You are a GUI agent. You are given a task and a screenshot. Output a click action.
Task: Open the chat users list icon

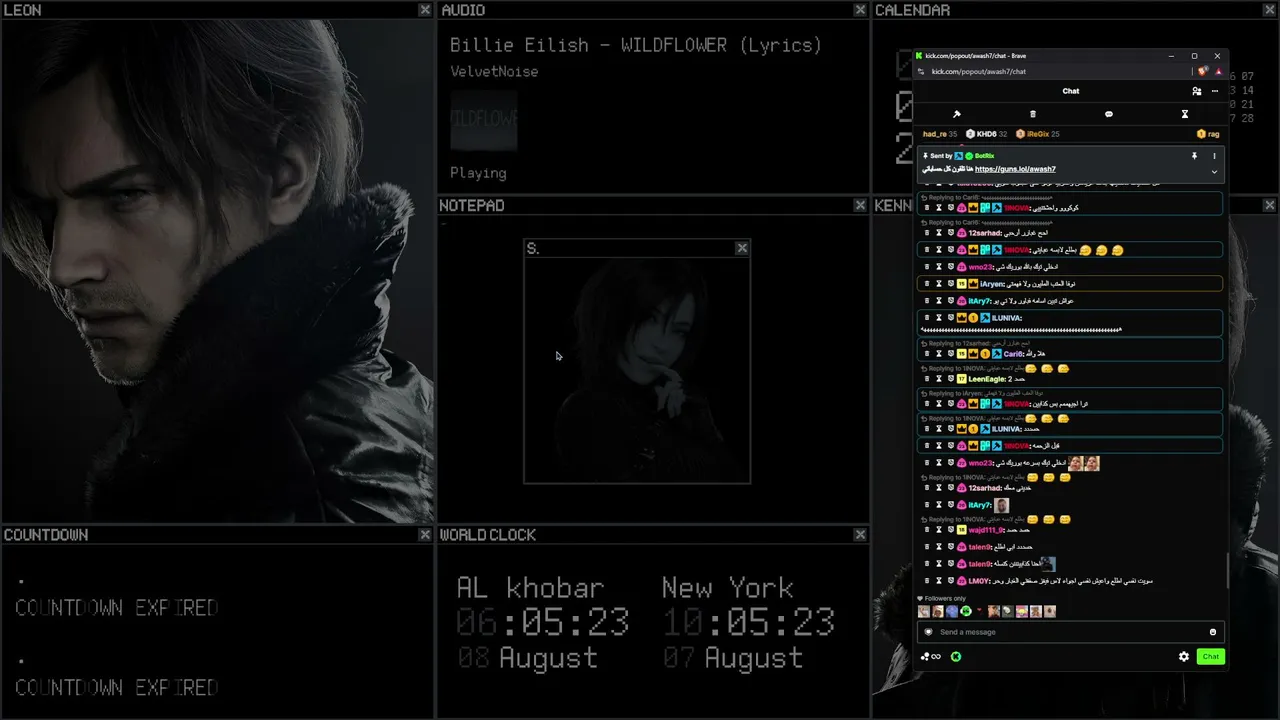tap(1197, 91)
